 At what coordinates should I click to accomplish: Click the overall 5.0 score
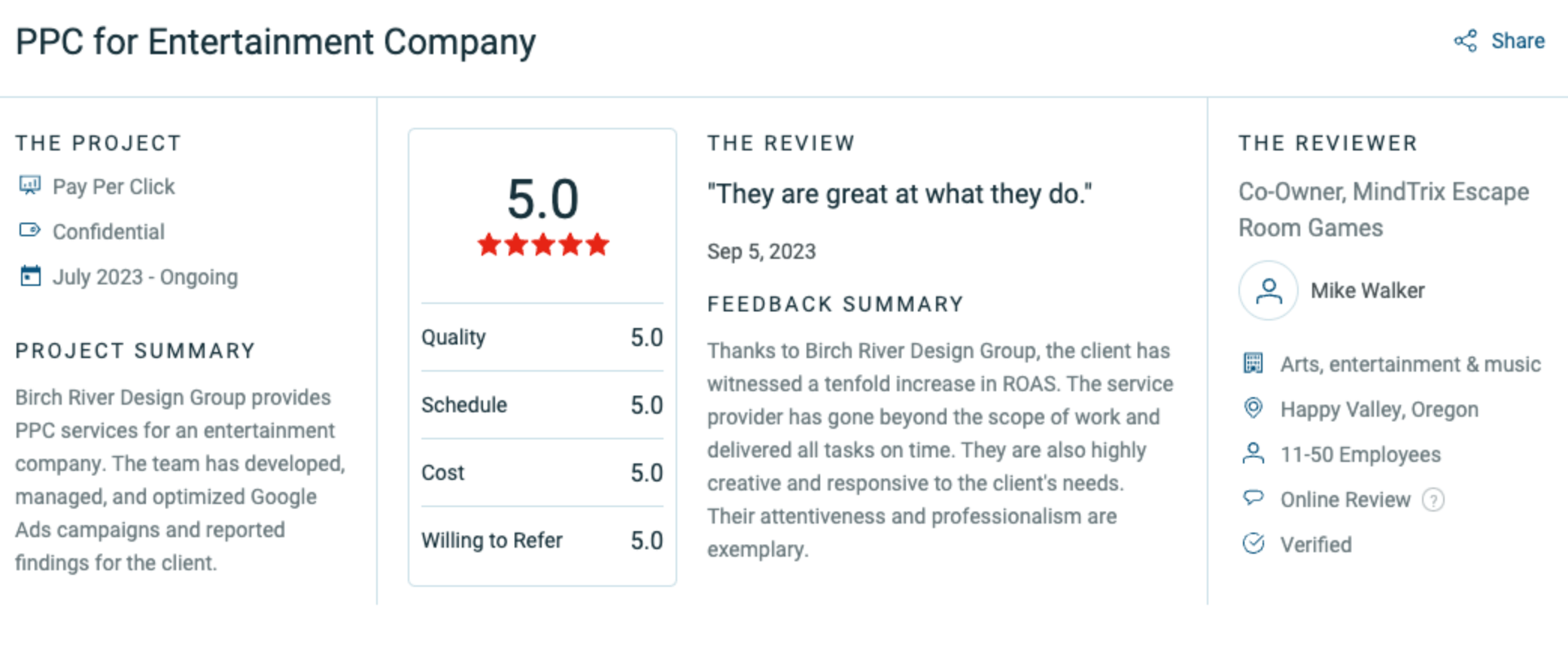[x=542, y=199]
